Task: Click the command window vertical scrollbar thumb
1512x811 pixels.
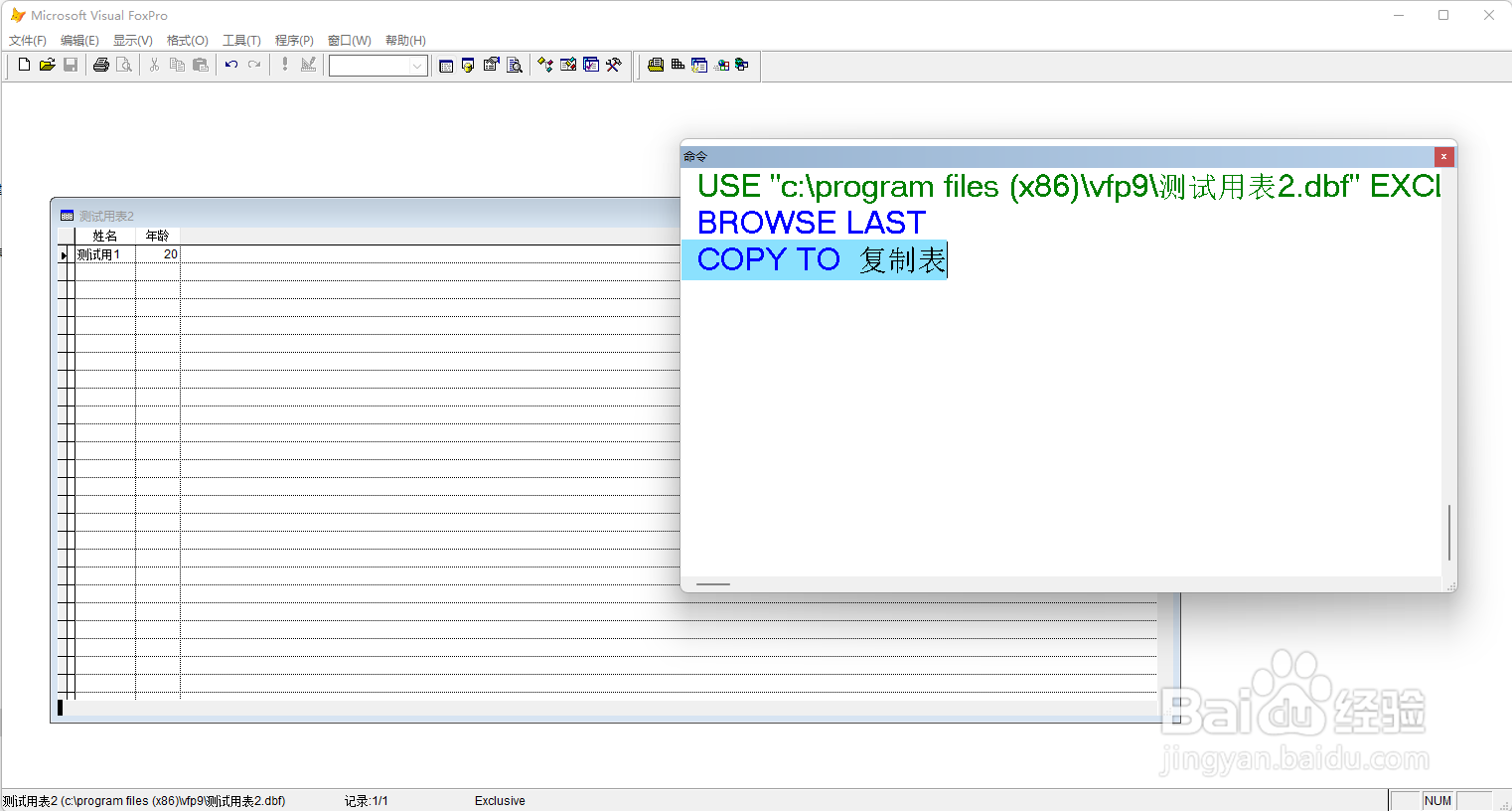Action: coord(1449,533)
